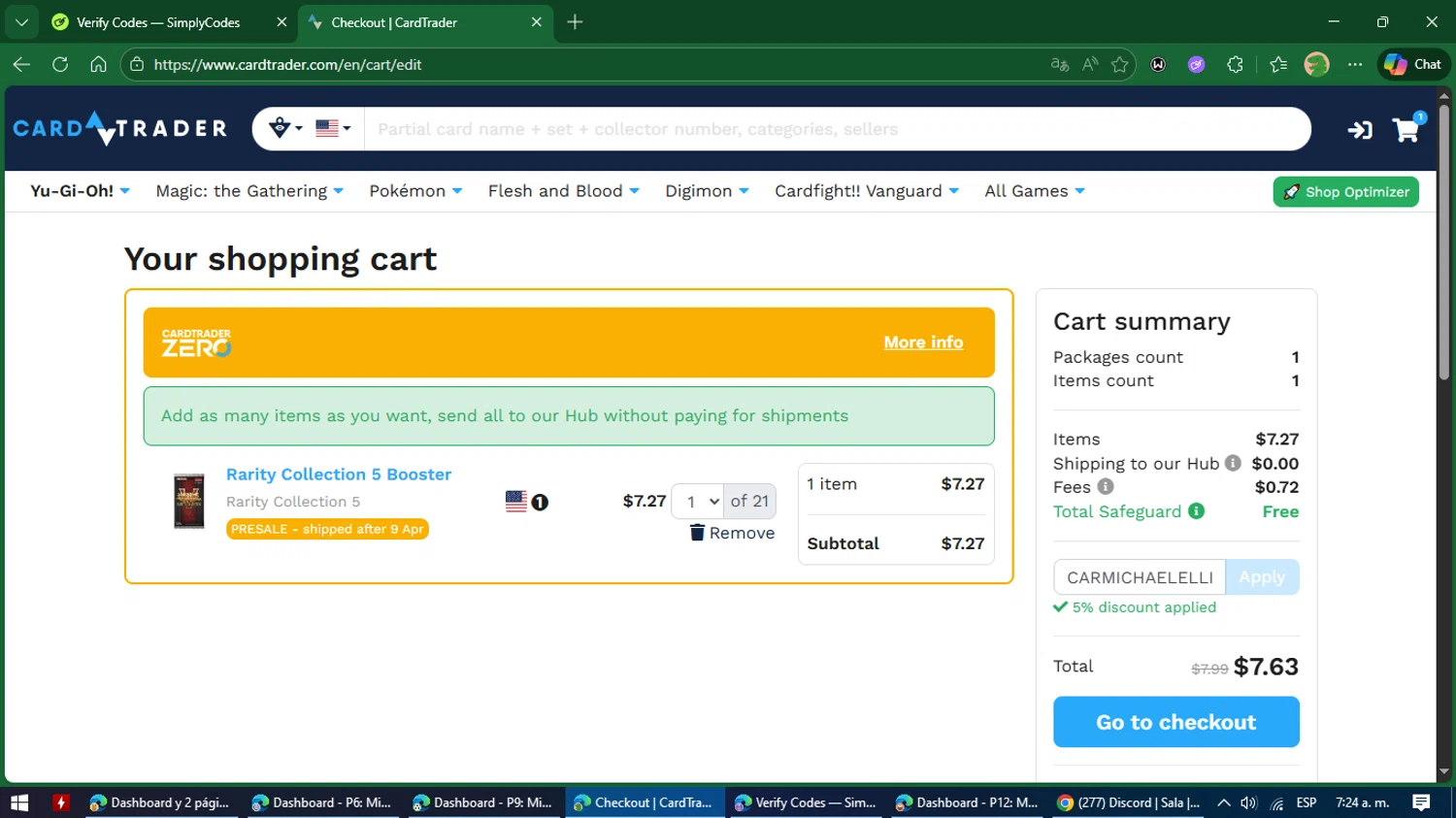Open Dashboard y 2 pági... taskbar item
Image resolution: width=1456 pixels, height=818 pixels.
click(x=160, y=802)
